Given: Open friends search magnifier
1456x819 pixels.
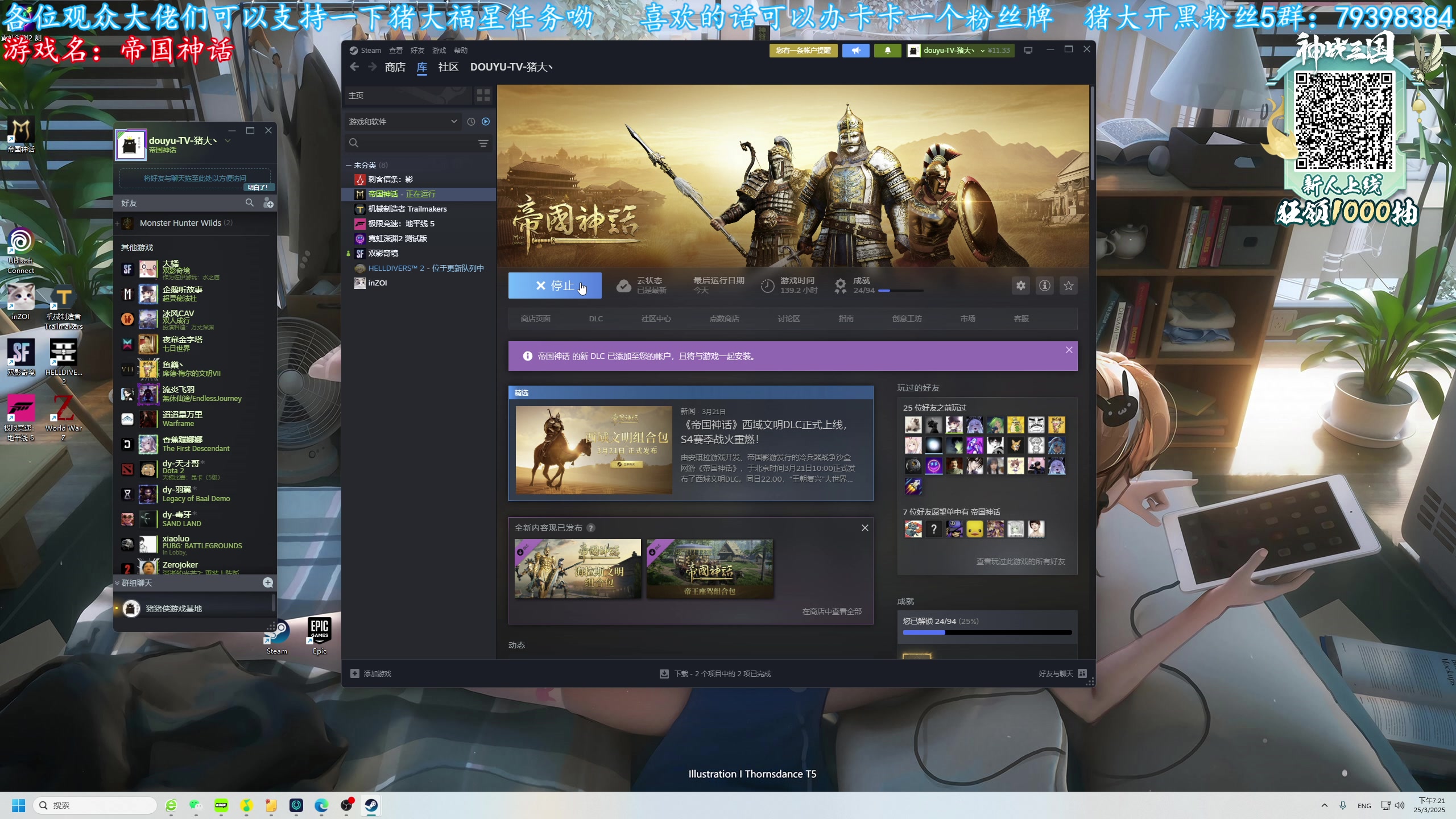Looking at the screenshot, I should [249, 202].
